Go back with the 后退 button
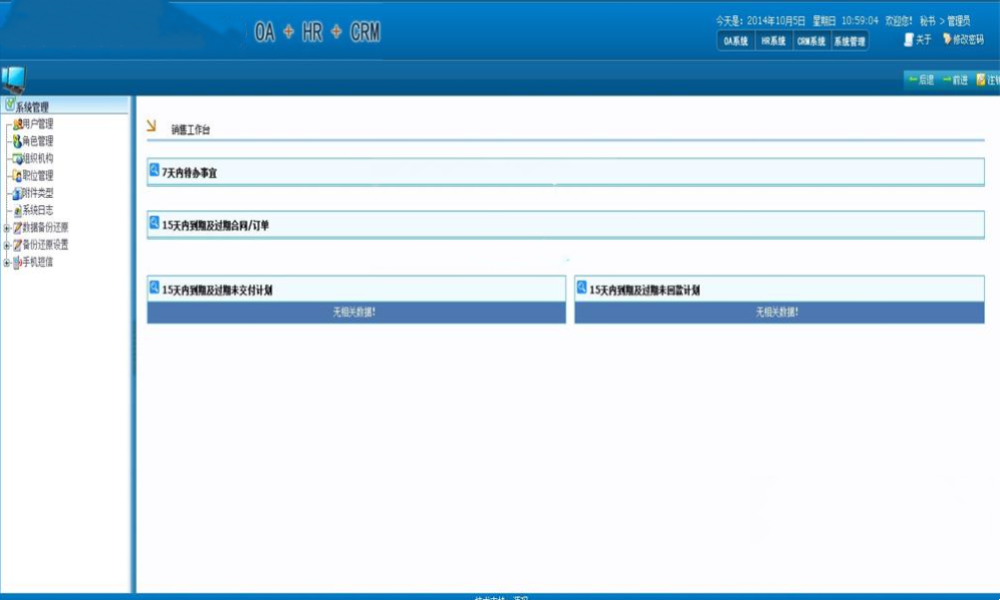 [x=922, y=80]
